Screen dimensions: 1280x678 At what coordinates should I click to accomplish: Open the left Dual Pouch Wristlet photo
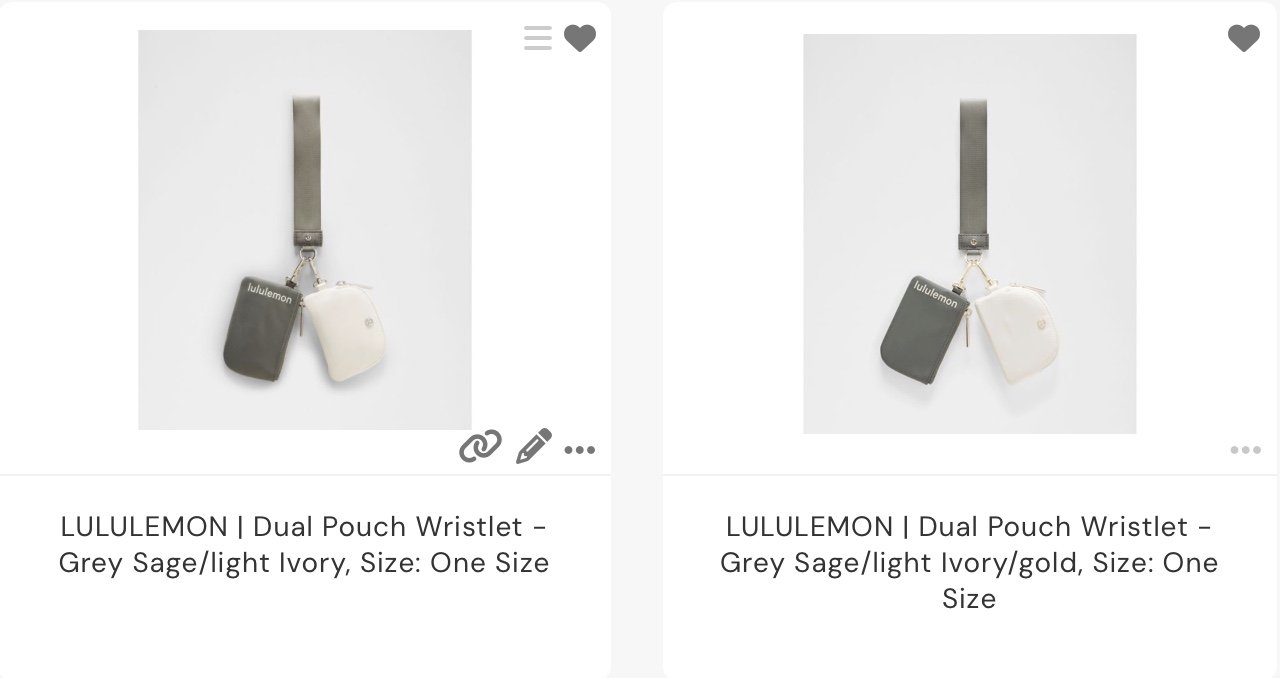pos(305,230)
